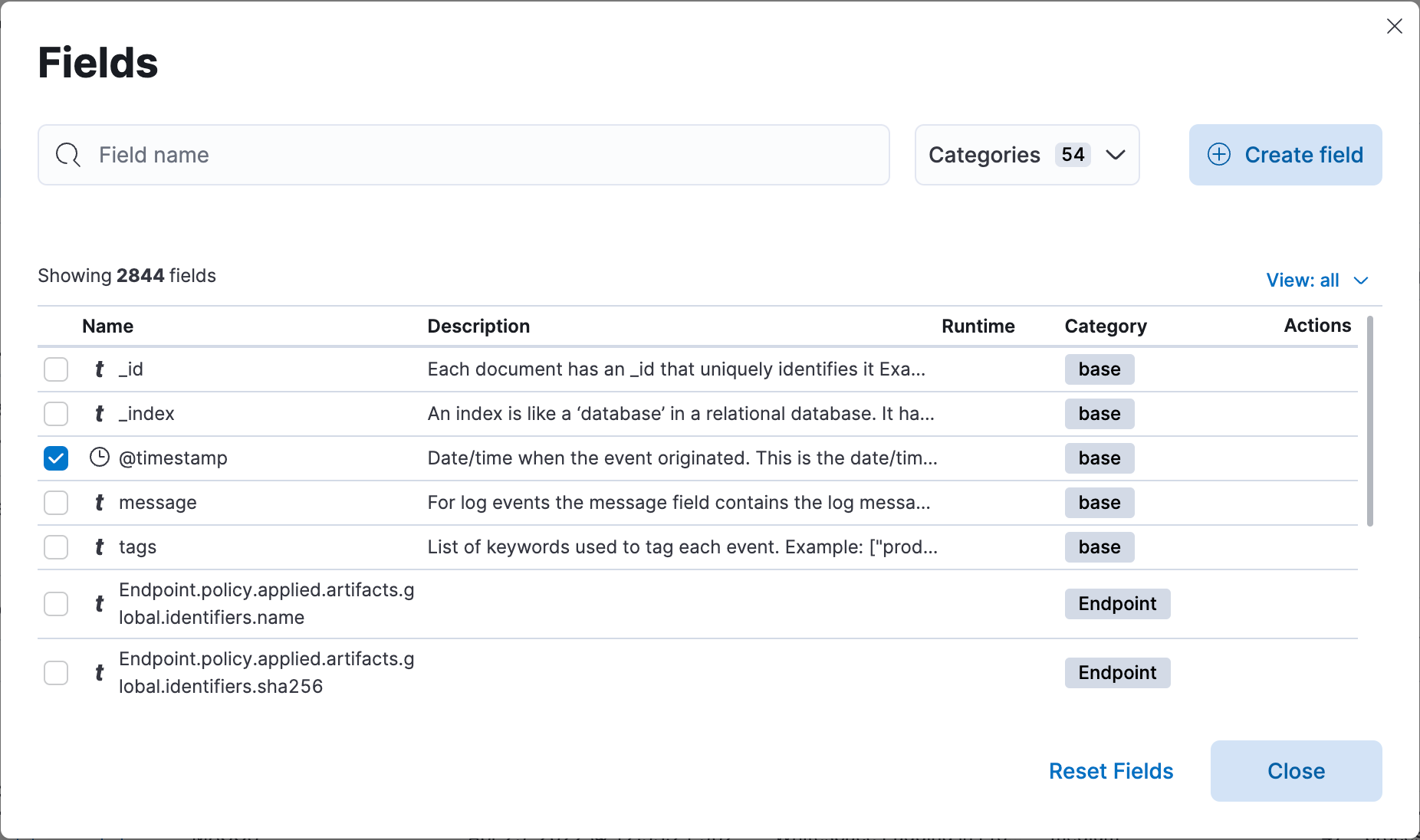Click the Reset Fields link

click(x=1110, y=771)
